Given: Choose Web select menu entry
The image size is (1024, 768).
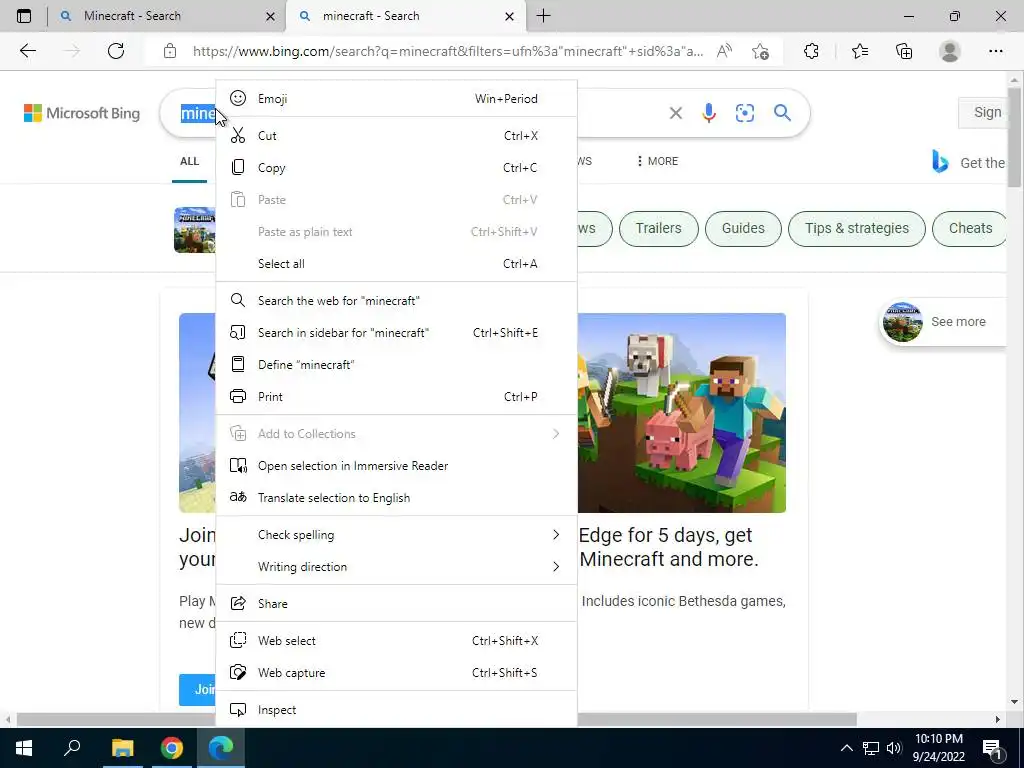Looking at the screenshot, I should tap(396, 641).
